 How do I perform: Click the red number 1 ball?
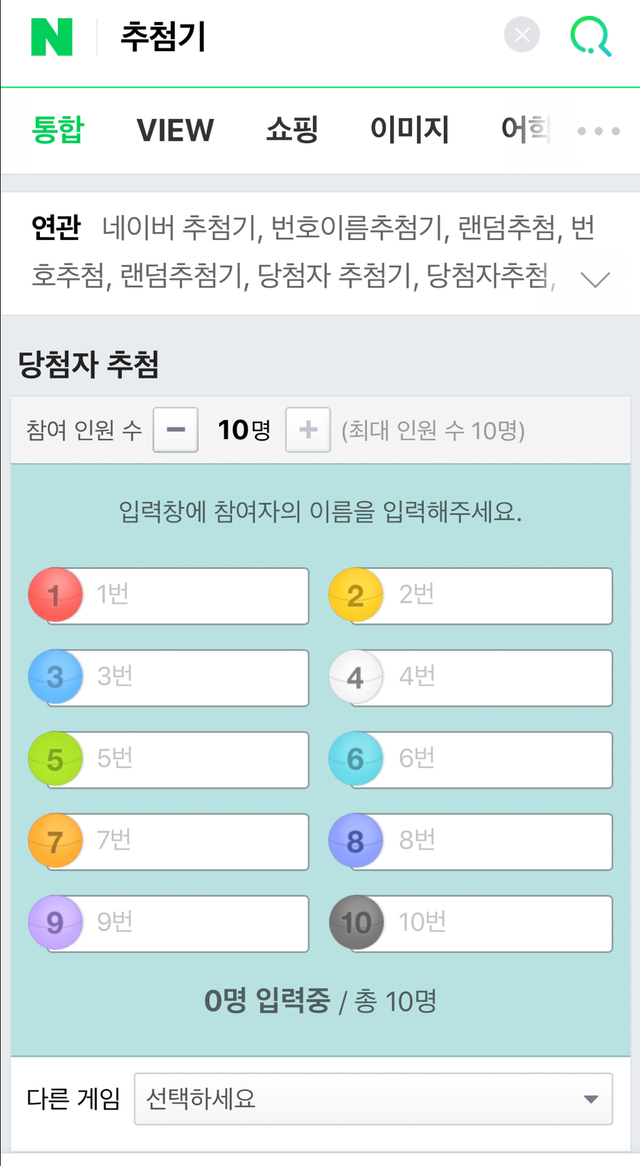(x=54, y=596)
